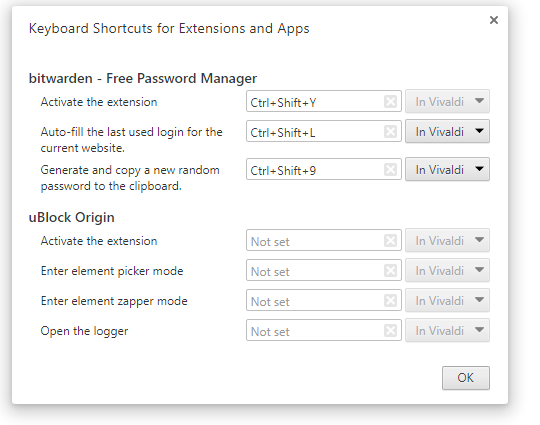Screen dimensions: 540x425
Task: Focus uBlock Activate the extension shortcut field
Action: (x=324, y=240)
